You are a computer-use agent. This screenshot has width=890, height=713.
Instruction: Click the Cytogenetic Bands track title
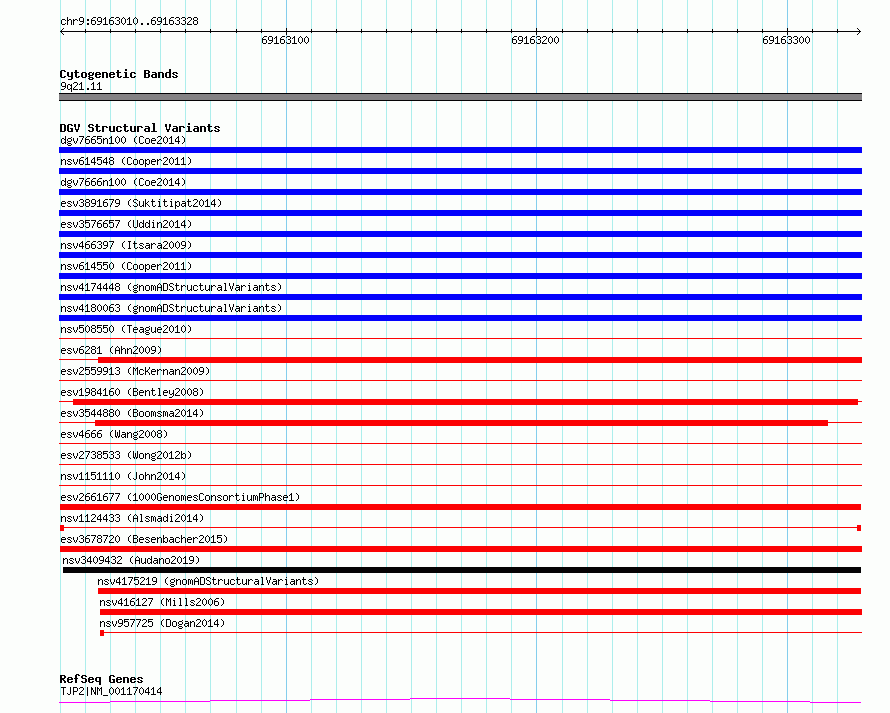pyautogui.click(x=119, y=74)
